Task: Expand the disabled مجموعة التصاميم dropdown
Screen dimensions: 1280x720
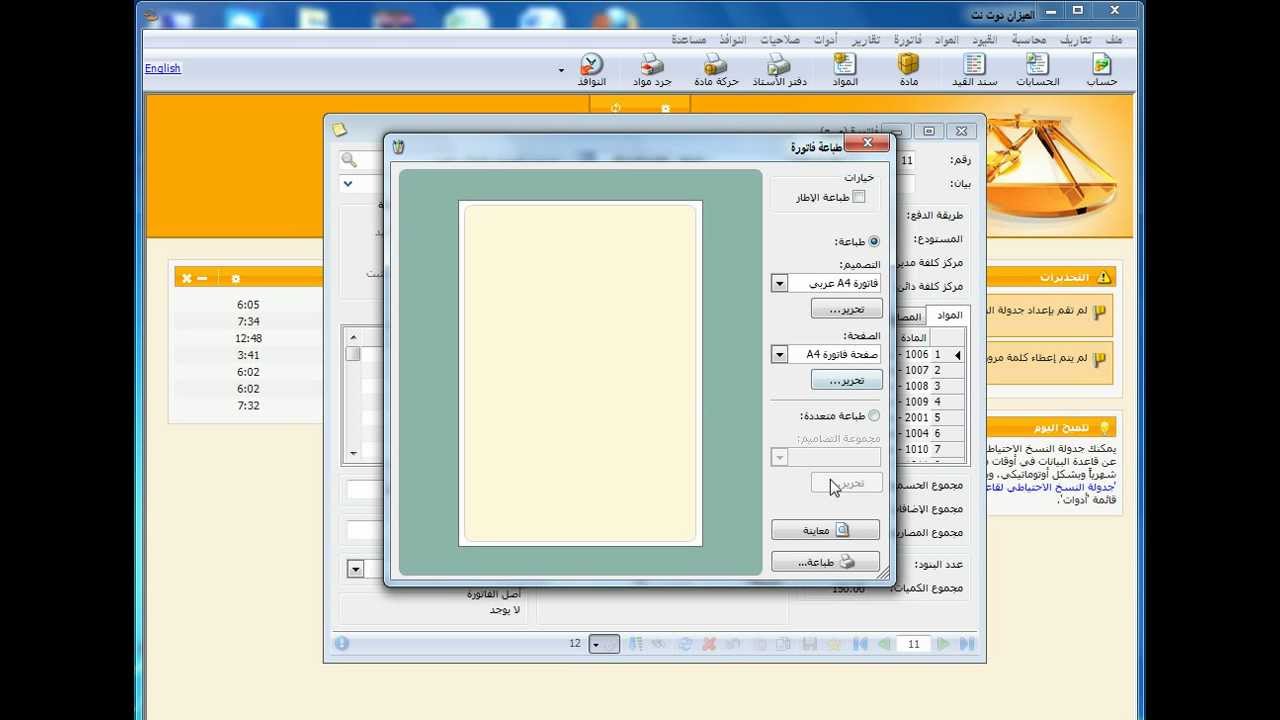Action: tap(779, 457)
